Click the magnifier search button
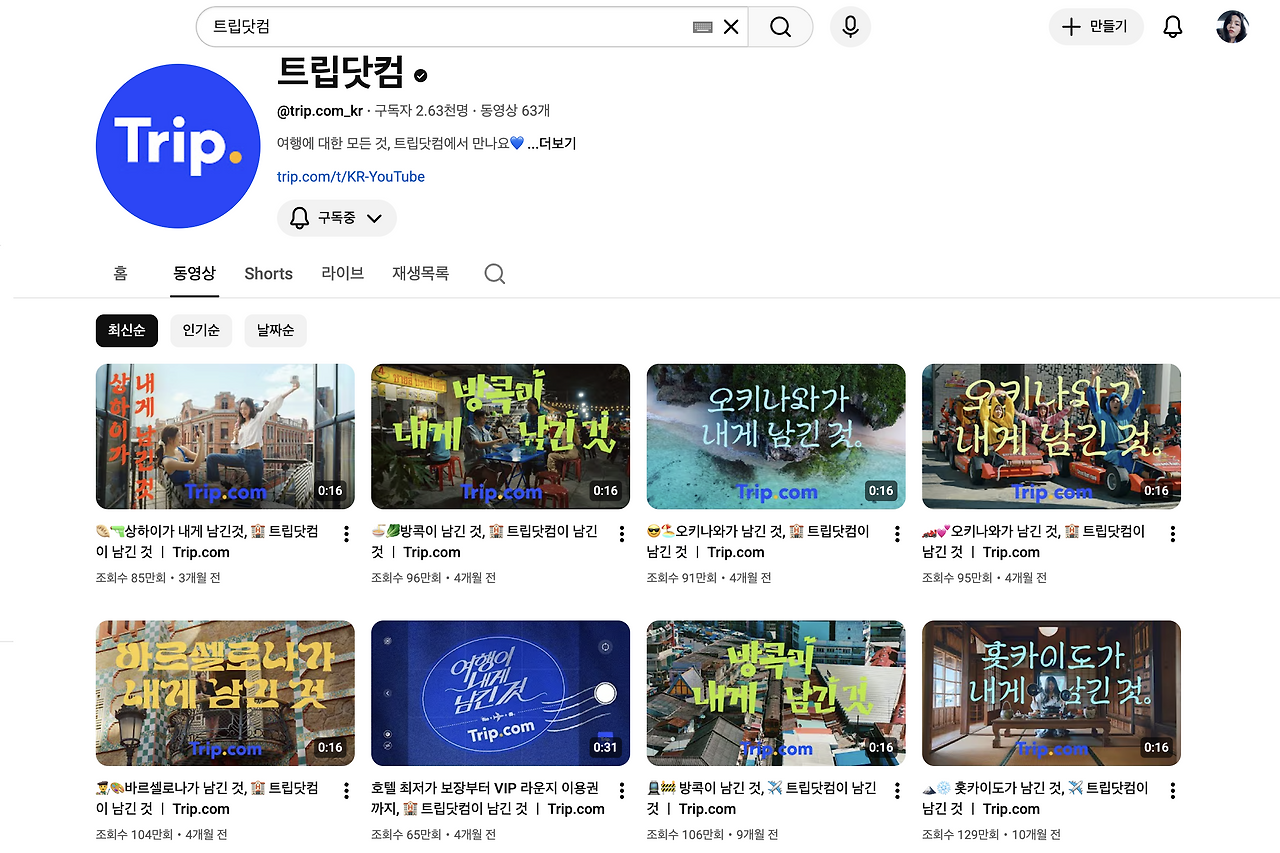1280x853 pixels. [x=780, y=27]
